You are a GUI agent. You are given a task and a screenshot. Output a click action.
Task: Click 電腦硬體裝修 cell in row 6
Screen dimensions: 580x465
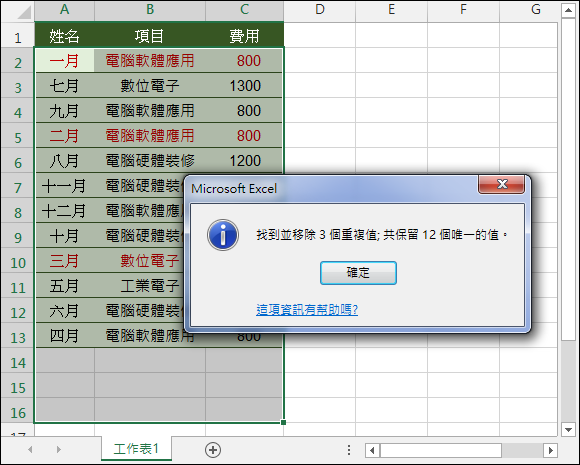click(150, 161)
